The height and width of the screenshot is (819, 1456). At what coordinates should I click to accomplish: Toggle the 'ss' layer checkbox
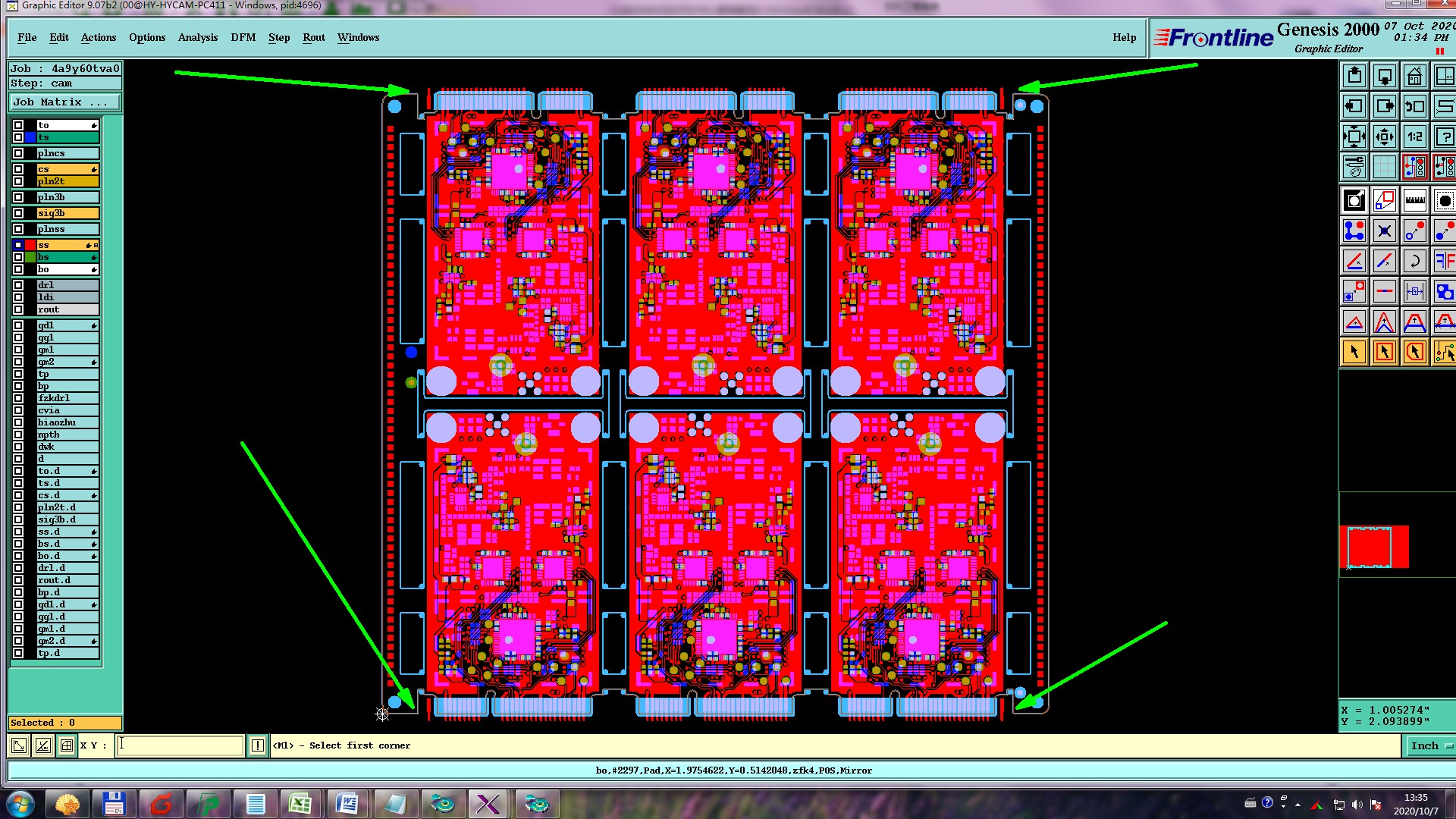(x=18, y=245)
